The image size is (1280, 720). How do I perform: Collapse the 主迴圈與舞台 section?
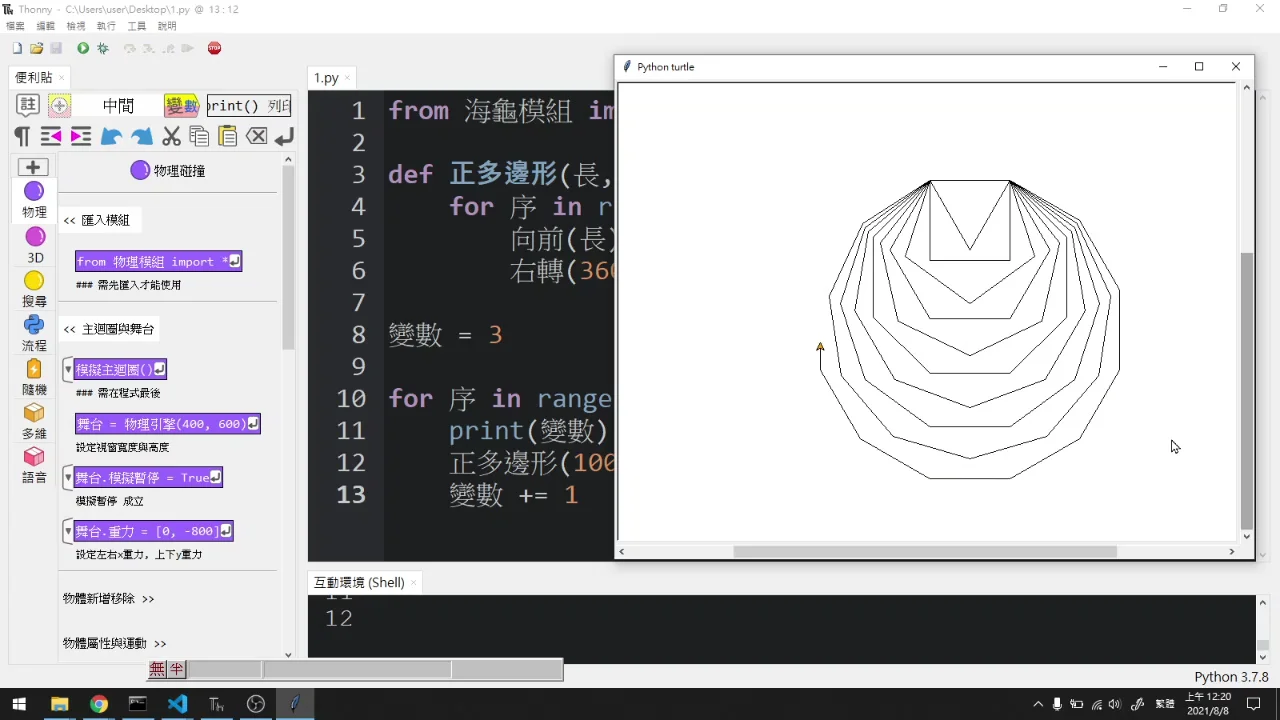tap(109, 329)
